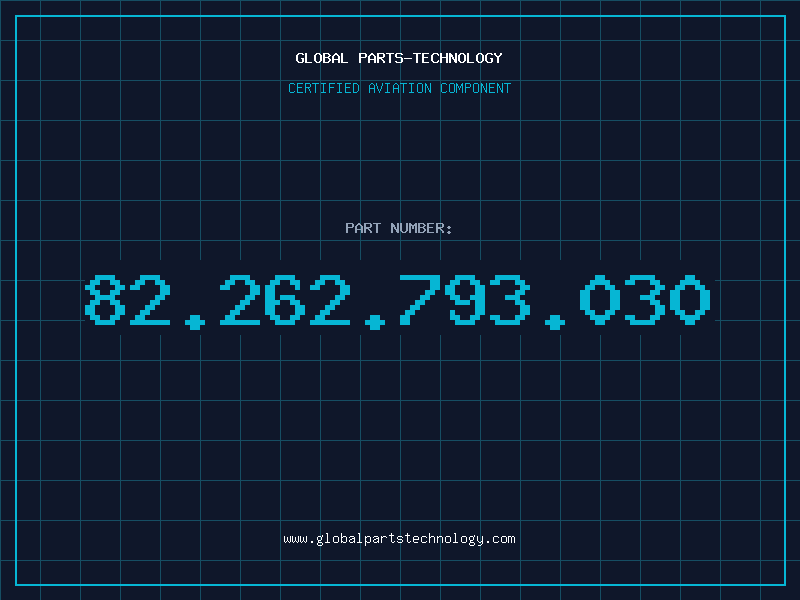Click the PART NUMBER: label
This screenshot has width=800, height=600.
tap(399, 228)
